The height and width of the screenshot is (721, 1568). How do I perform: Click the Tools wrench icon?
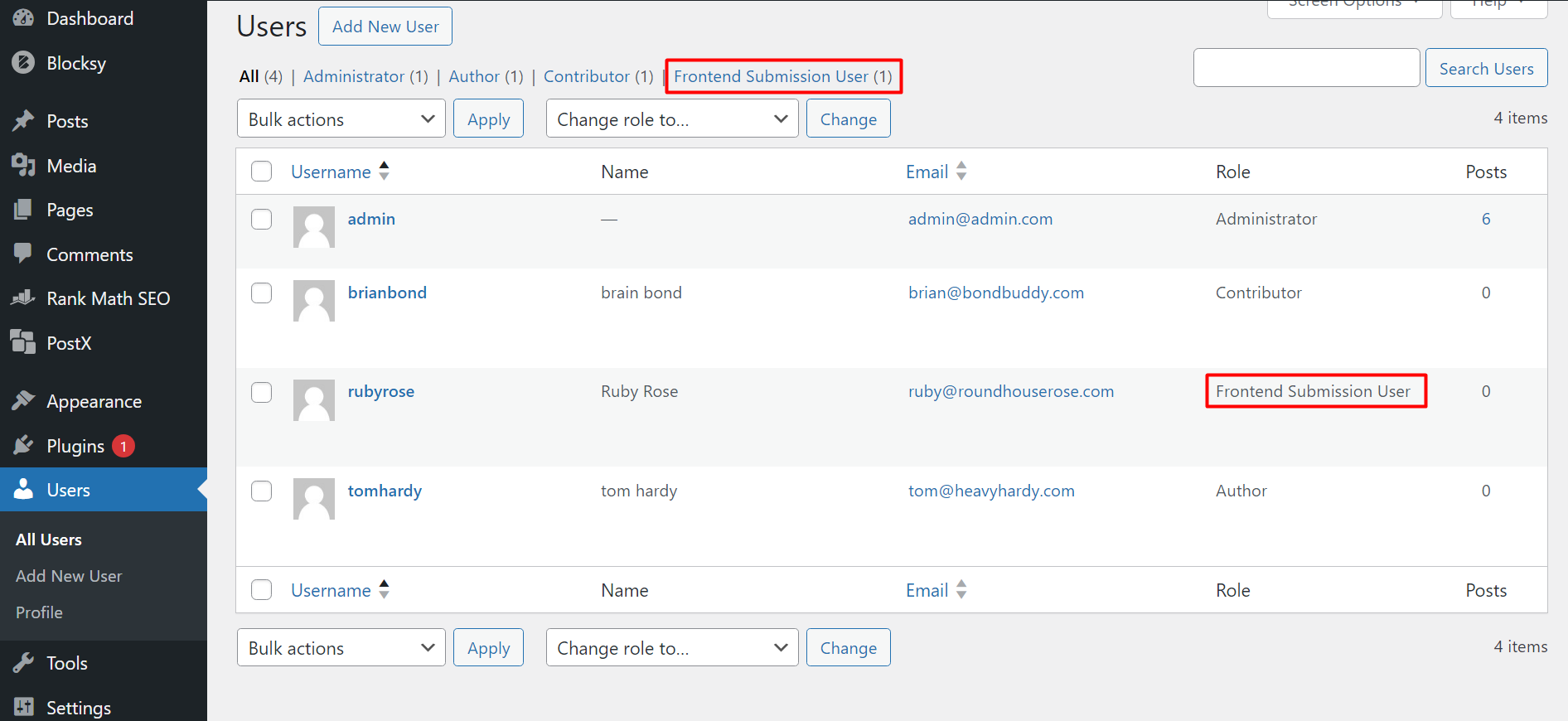click(23, 663)
